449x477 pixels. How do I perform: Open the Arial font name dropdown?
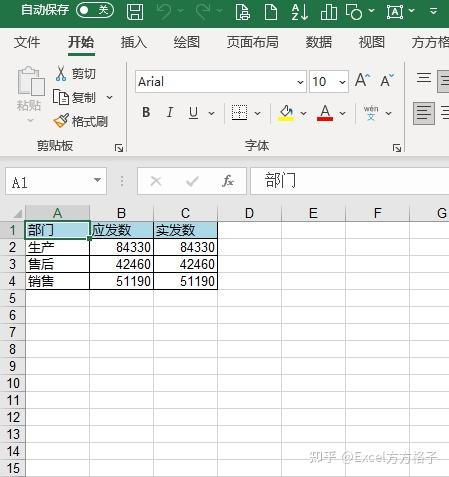[x=300, y=82]
